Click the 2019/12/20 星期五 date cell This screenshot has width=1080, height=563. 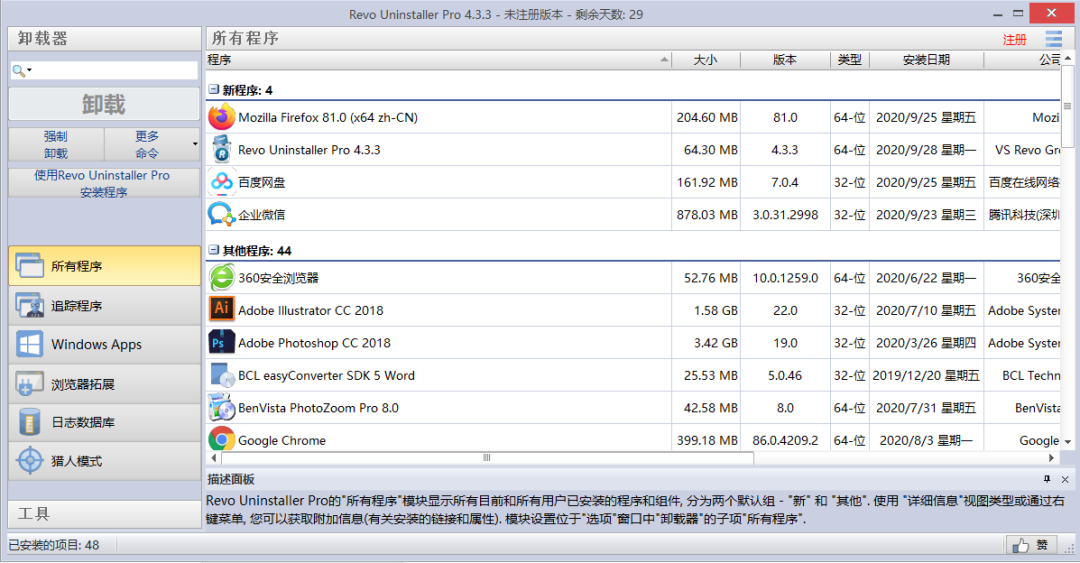(926, 376)
